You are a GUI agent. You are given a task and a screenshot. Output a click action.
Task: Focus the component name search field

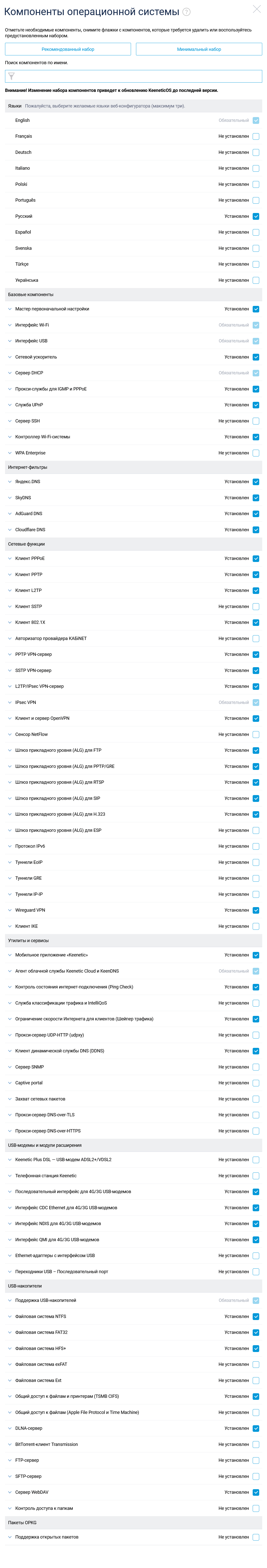(134, 76)
